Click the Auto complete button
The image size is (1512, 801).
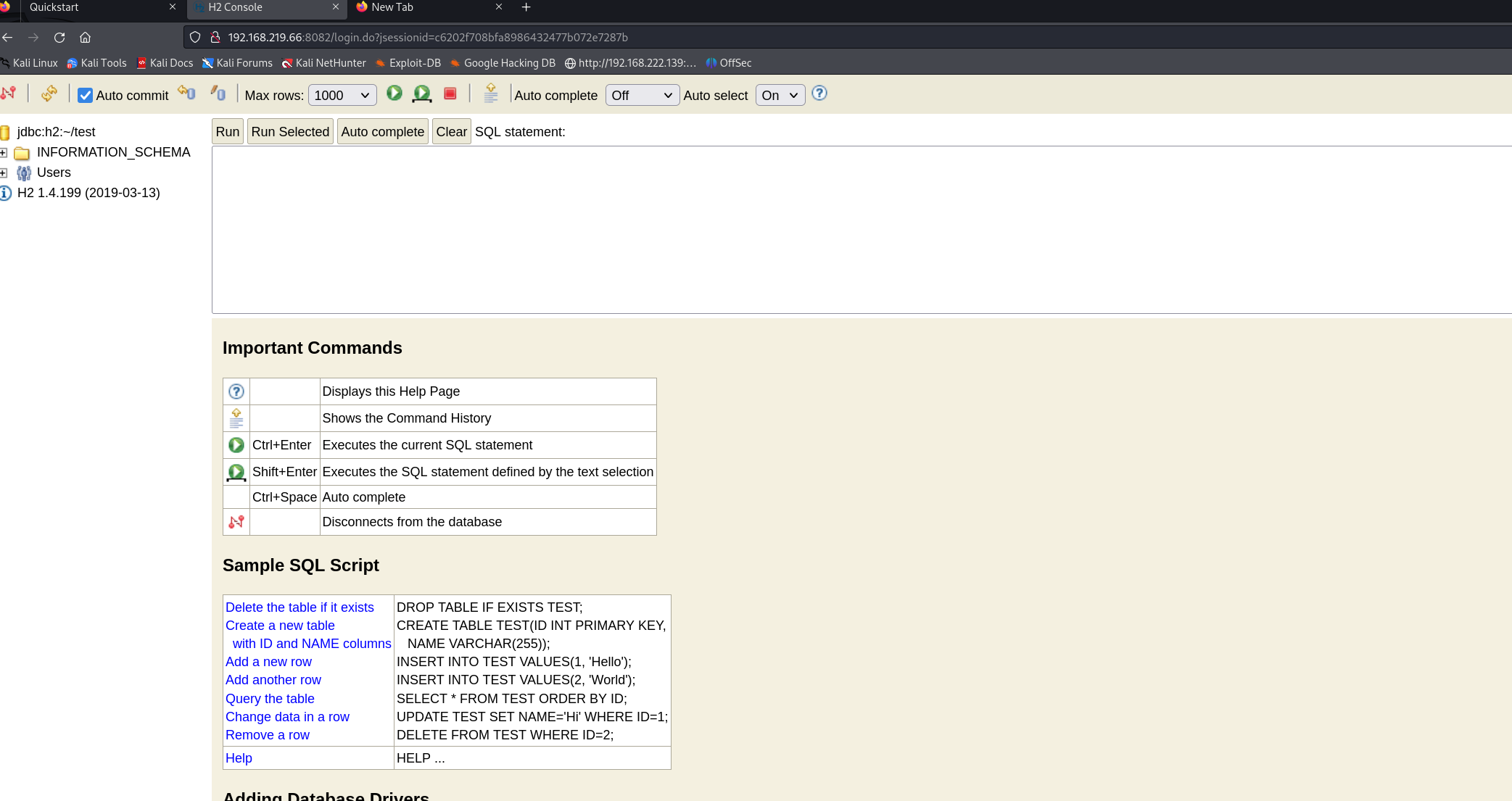[x=383, y=132]
